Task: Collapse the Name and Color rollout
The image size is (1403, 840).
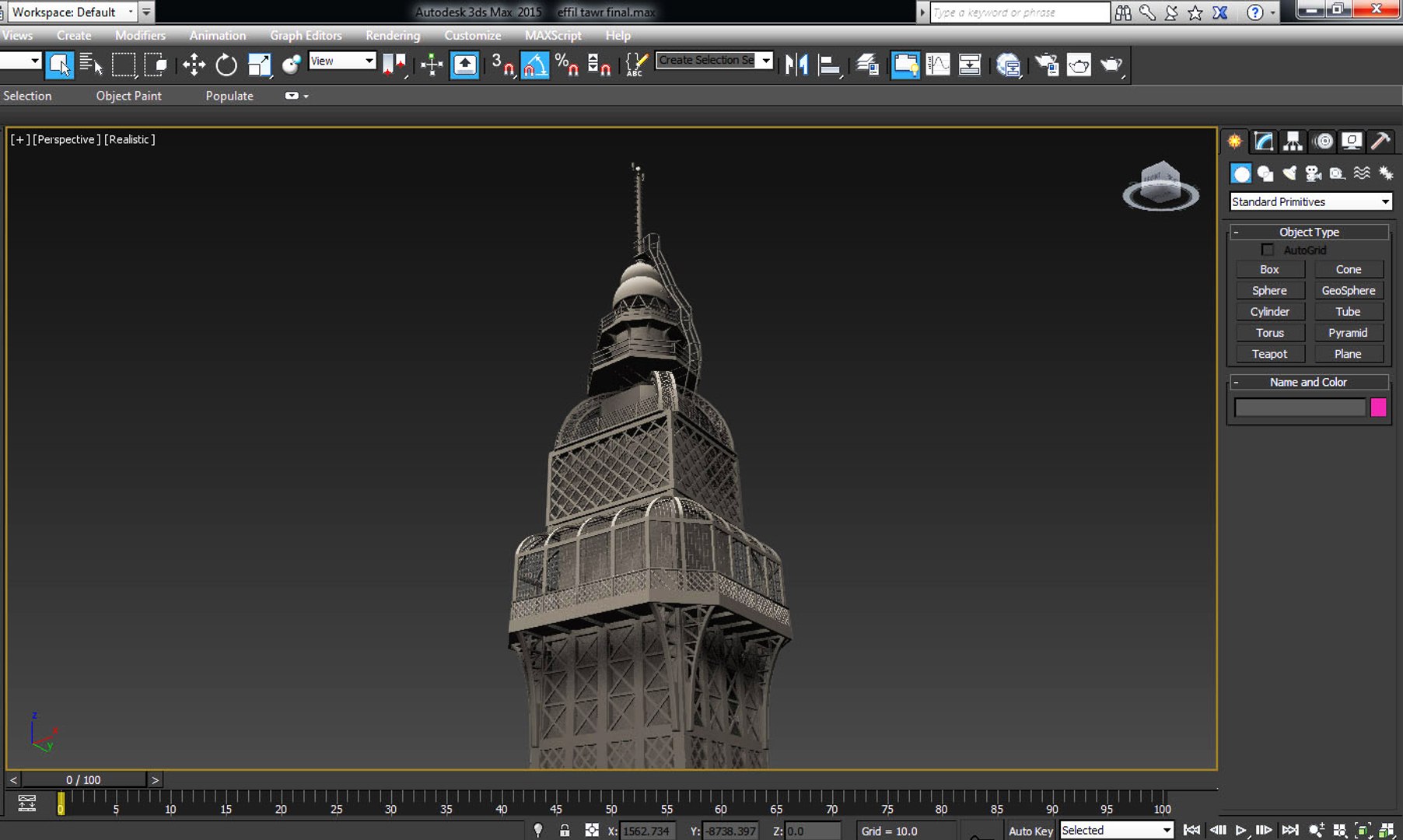Action: coord(1309,382)
